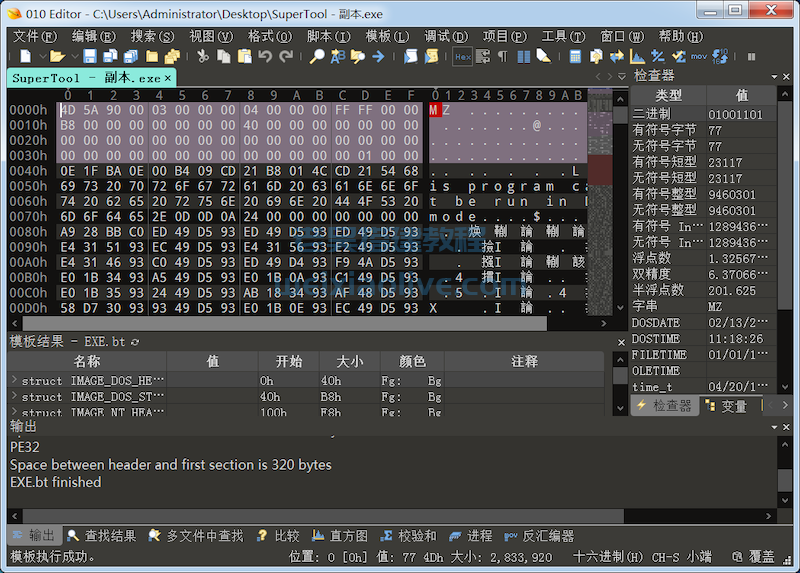Expand the struct IMAGE_NT_HEA… row
Viewport: 800px width, 573px height.
(x=14, y=411)
